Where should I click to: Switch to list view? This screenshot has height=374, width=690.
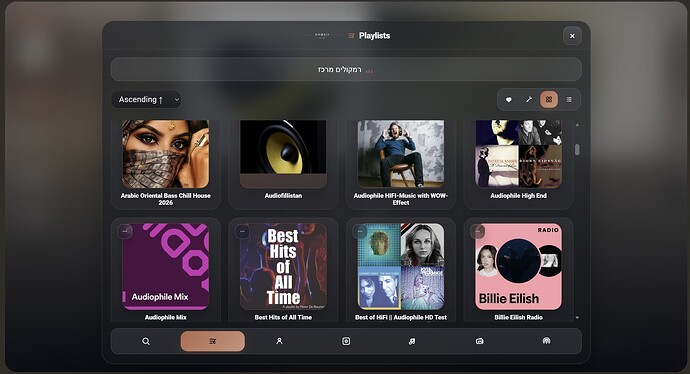click(x=569, y=100)
